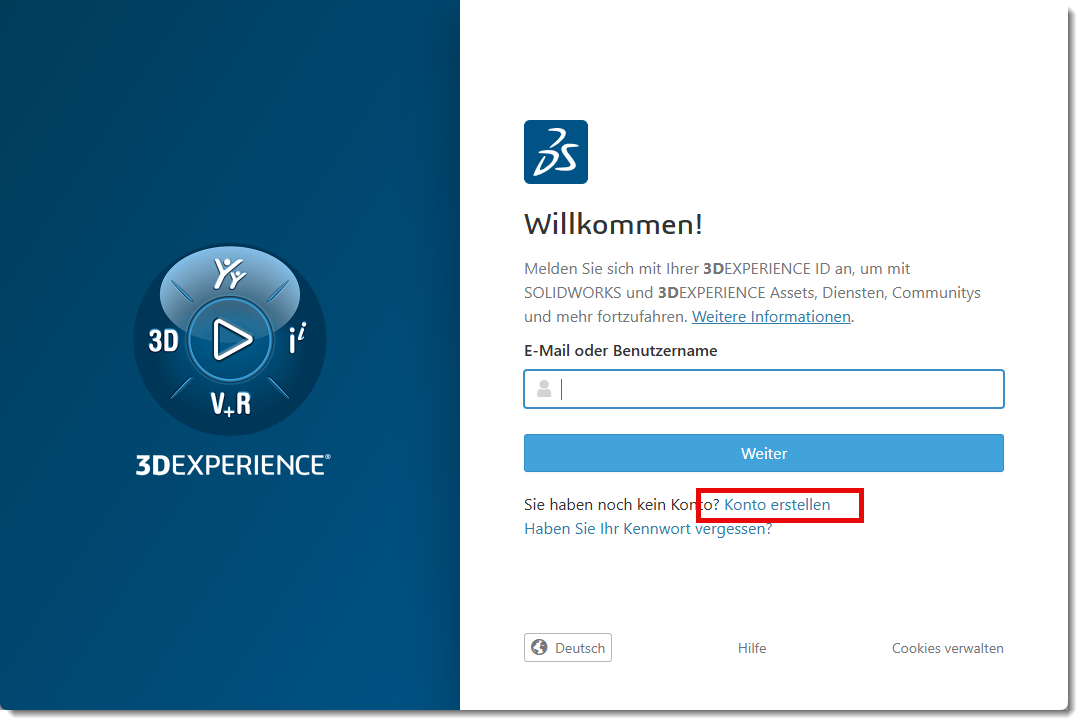Image resolution: width=1083 pixels, height=725 pixels.
Task: Click the Dassault Systèmes 3DS logo icon
Action: (x=555, y=152)
